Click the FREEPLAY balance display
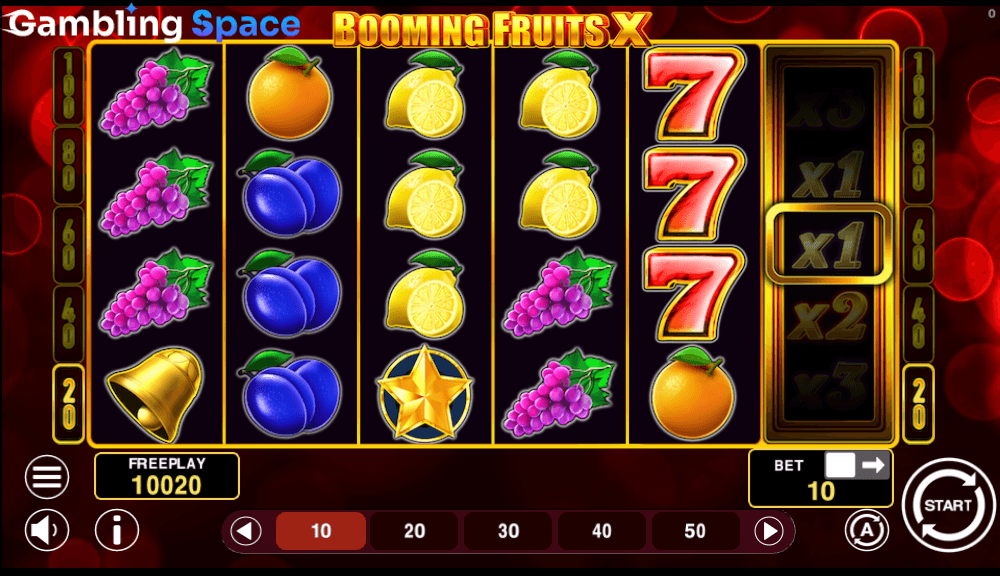Viewport: 1000px width, 576px height. tap(167, 476)
